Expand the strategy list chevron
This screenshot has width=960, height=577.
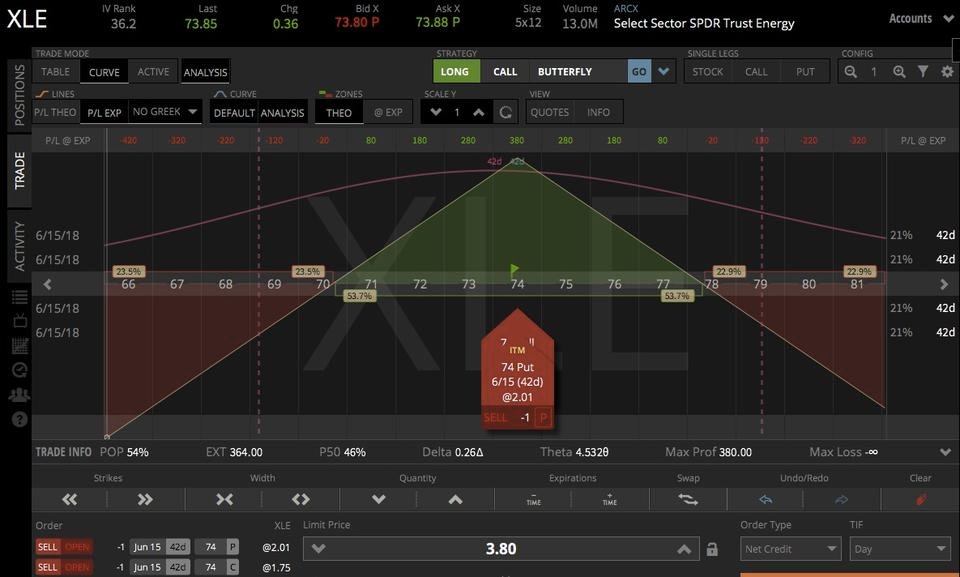click(x=664, y=71)
